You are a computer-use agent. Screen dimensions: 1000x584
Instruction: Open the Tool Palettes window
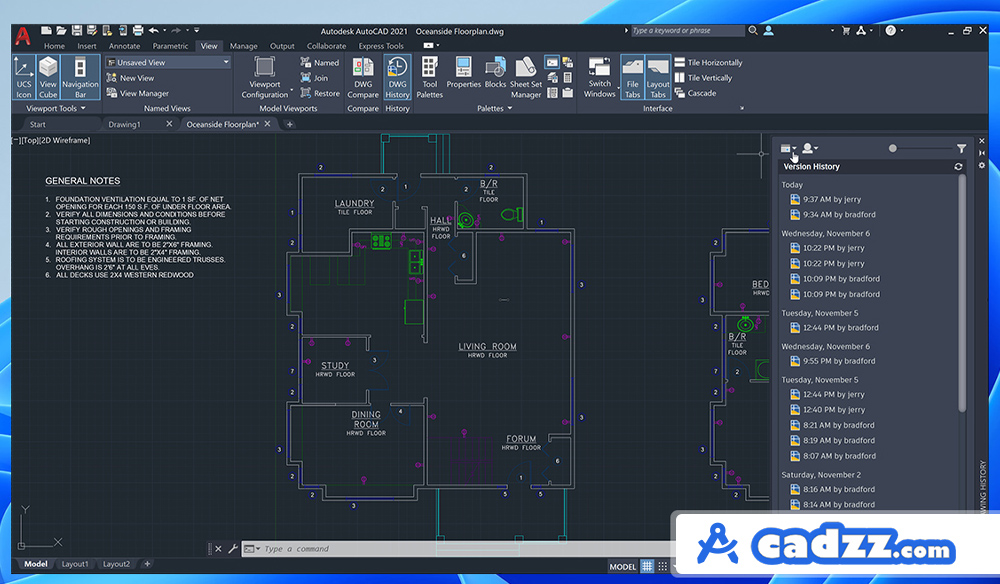click(x=429, y=77)
